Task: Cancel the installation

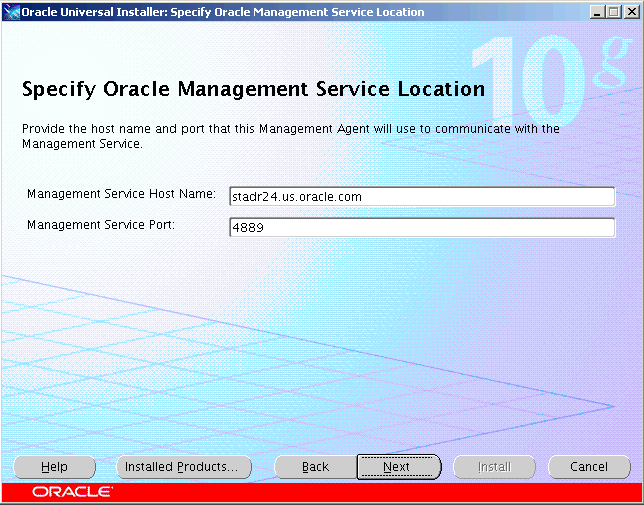Action: click(589, 467)
